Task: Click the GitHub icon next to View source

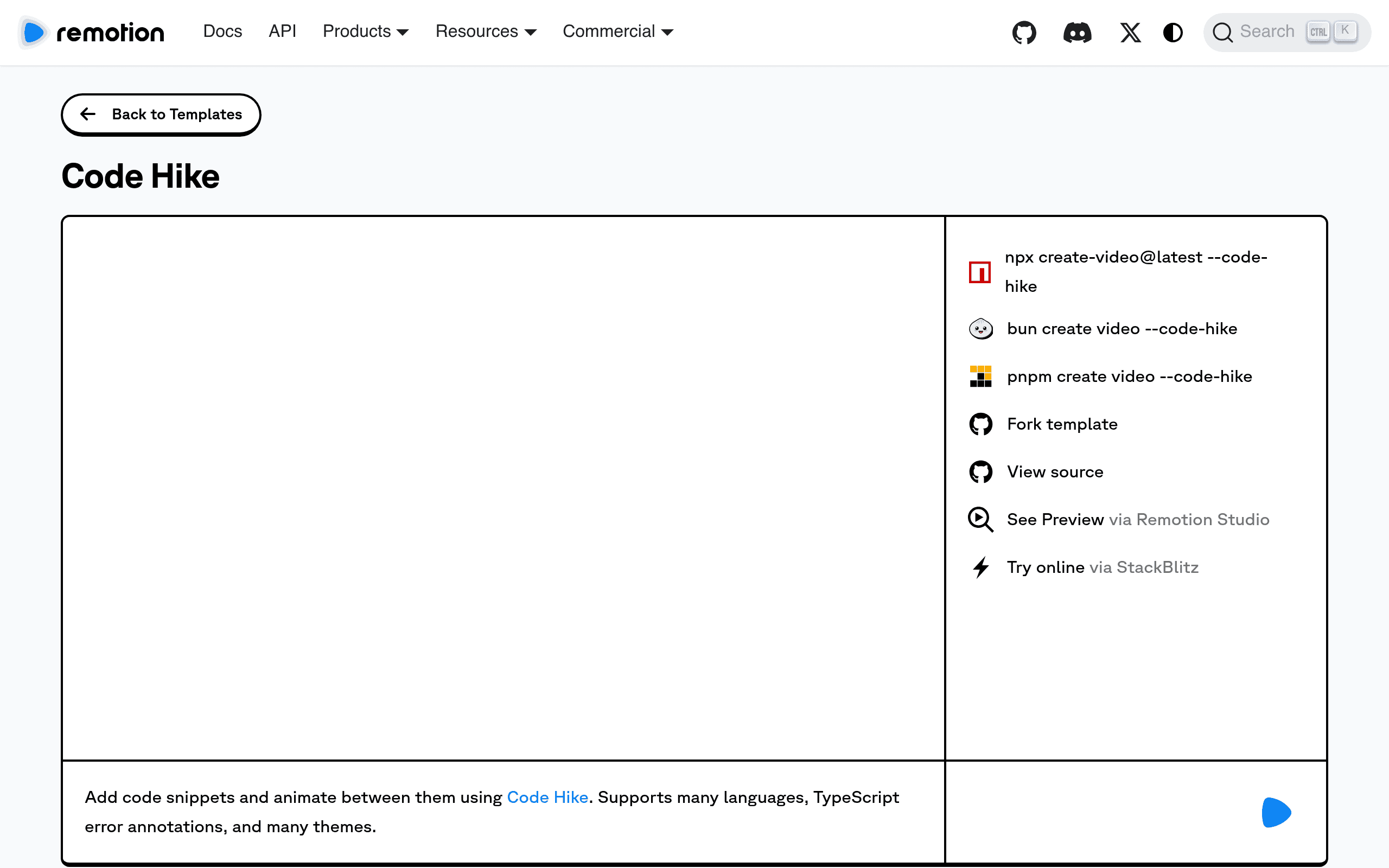Action: (x=980, y=472)
